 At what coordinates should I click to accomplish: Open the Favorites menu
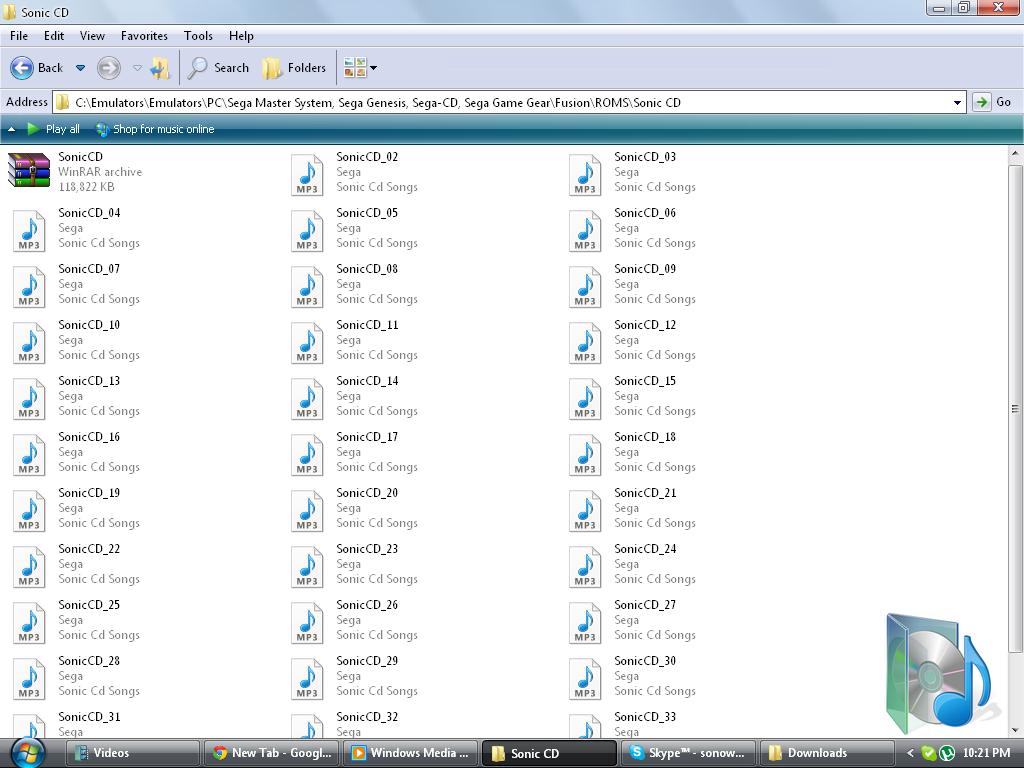[x=144, y=35]
